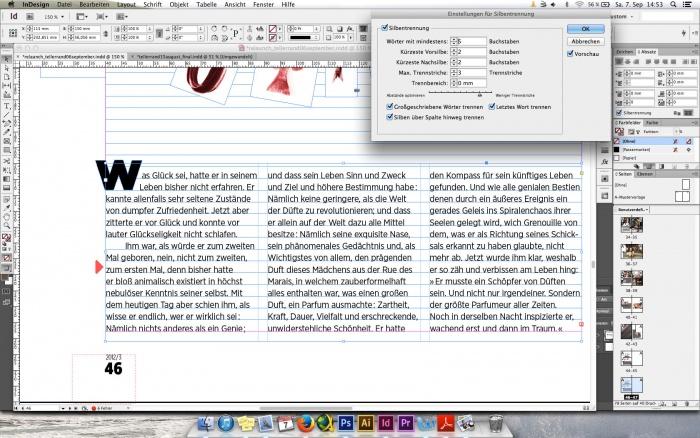Launch Photoshop from the Dock

tap(346, 422)
